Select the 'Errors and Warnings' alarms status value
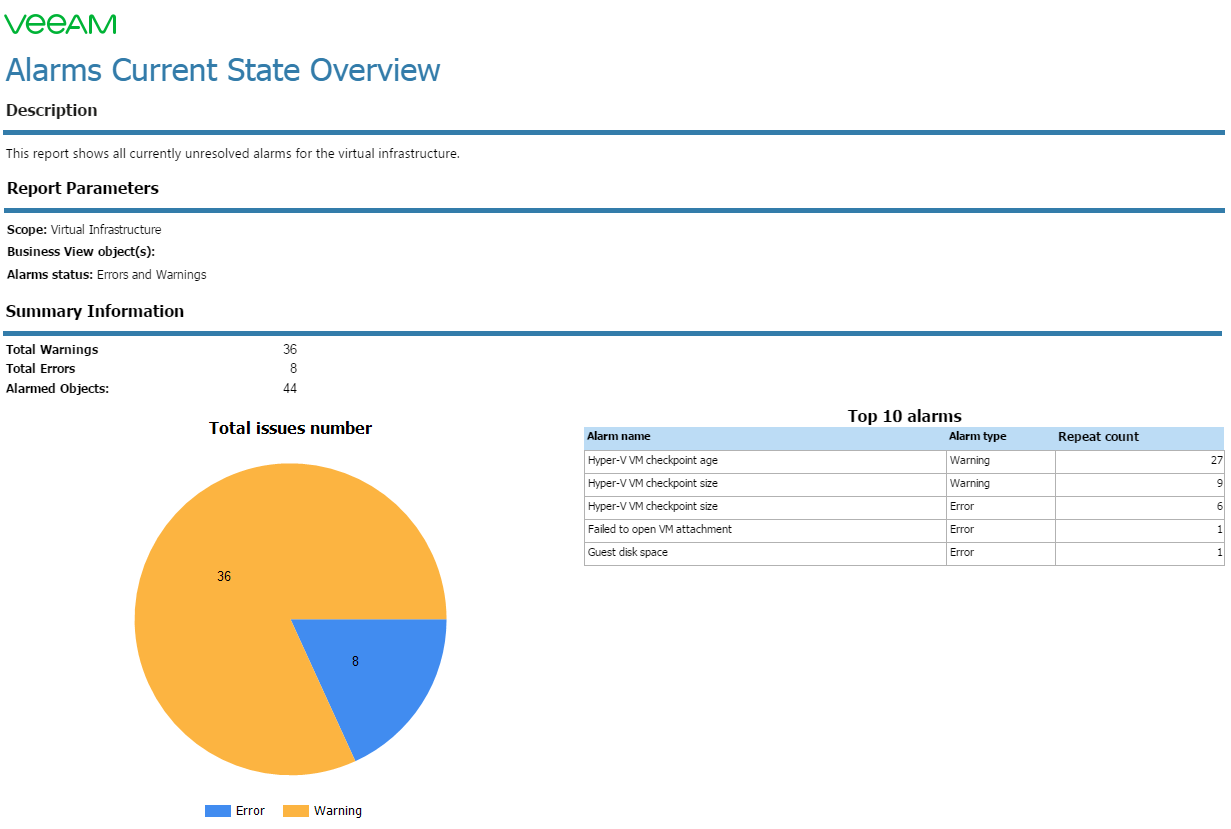 click(x=152, y=274)
